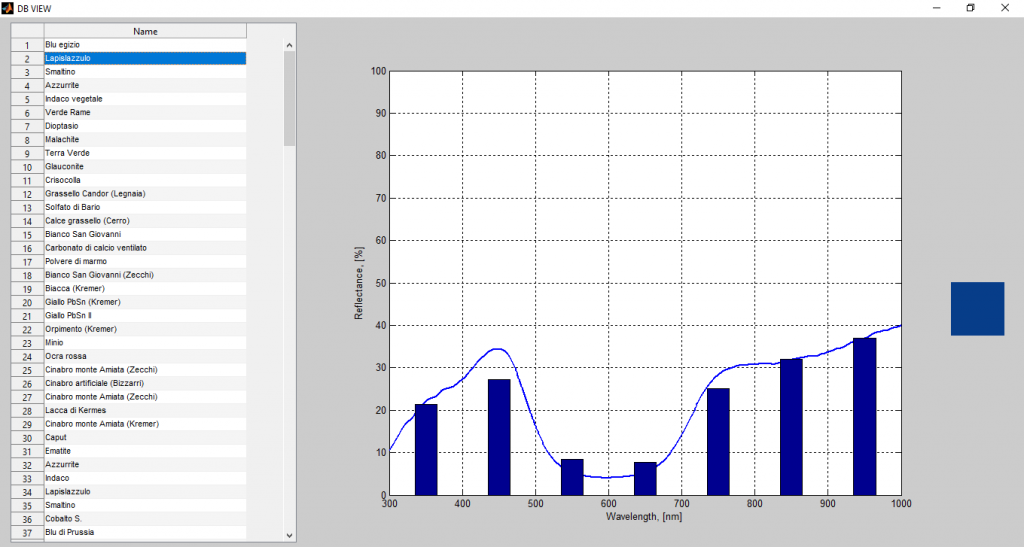The height and width of the screenshot is (547, 1024).
Task: Select Lapislazzulo in row 2
Action: (x=145, y=58)
